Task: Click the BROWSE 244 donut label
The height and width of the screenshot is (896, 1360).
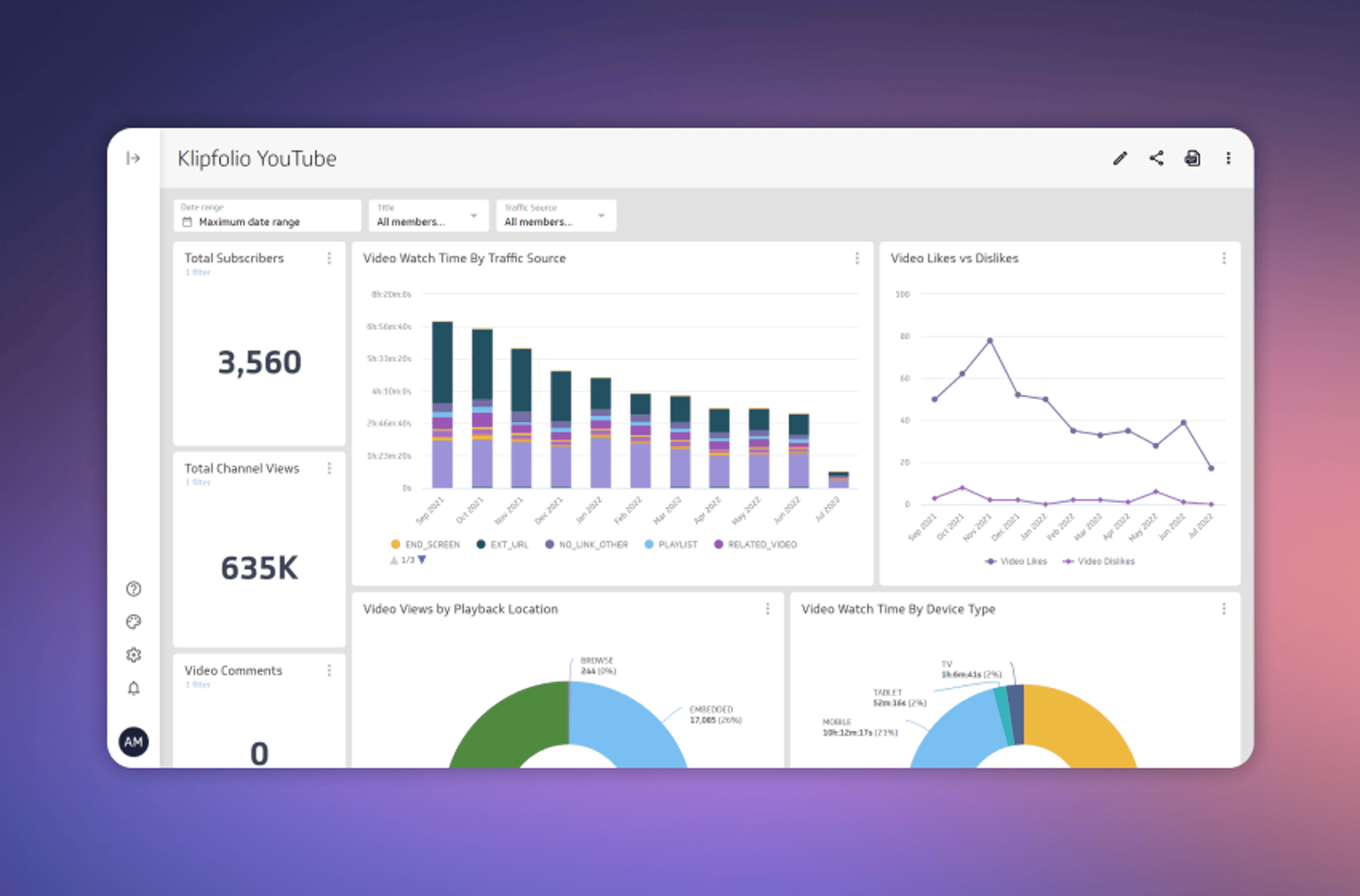Action: tap(597, 666)
